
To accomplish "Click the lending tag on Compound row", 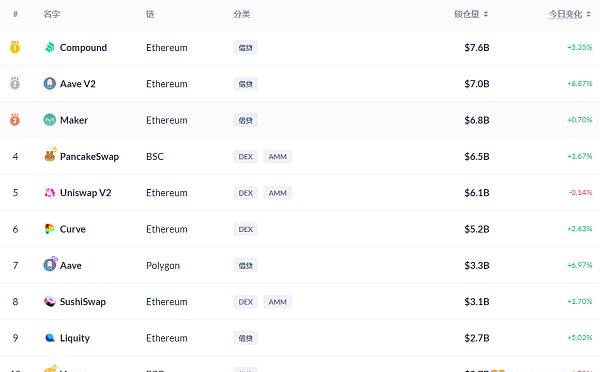I will [245, 48].
